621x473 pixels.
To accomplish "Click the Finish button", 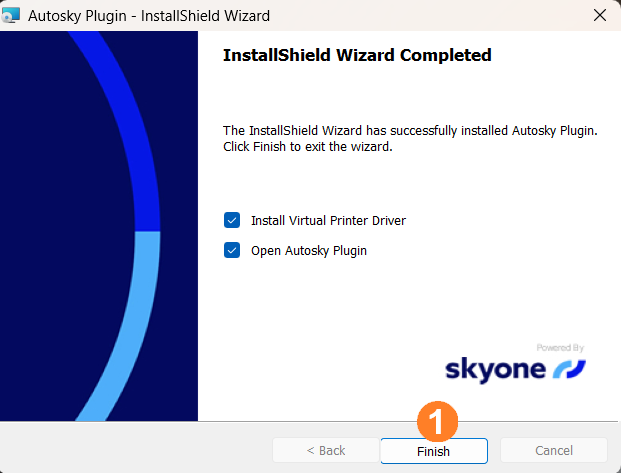I will tap(434, 451).
